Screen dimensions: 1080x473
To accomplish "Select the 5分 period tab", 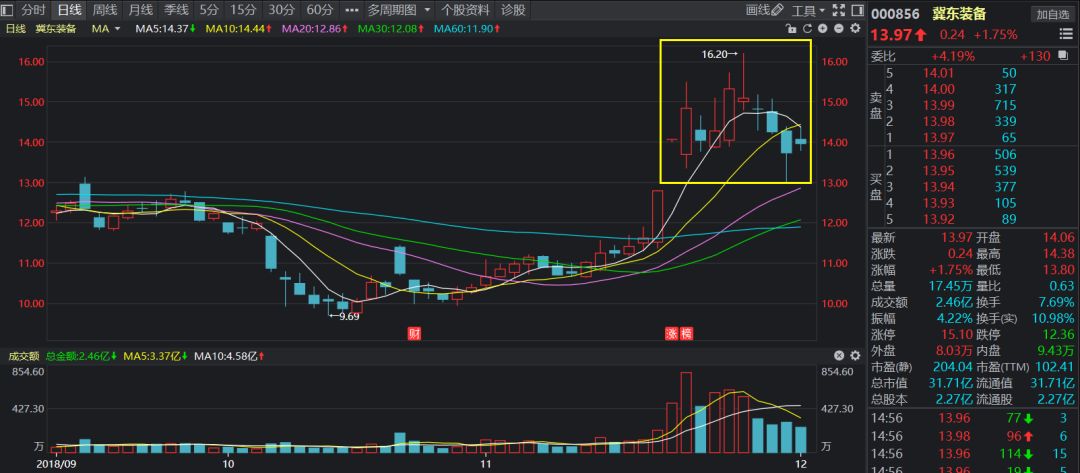I will (x=209, y=10).
